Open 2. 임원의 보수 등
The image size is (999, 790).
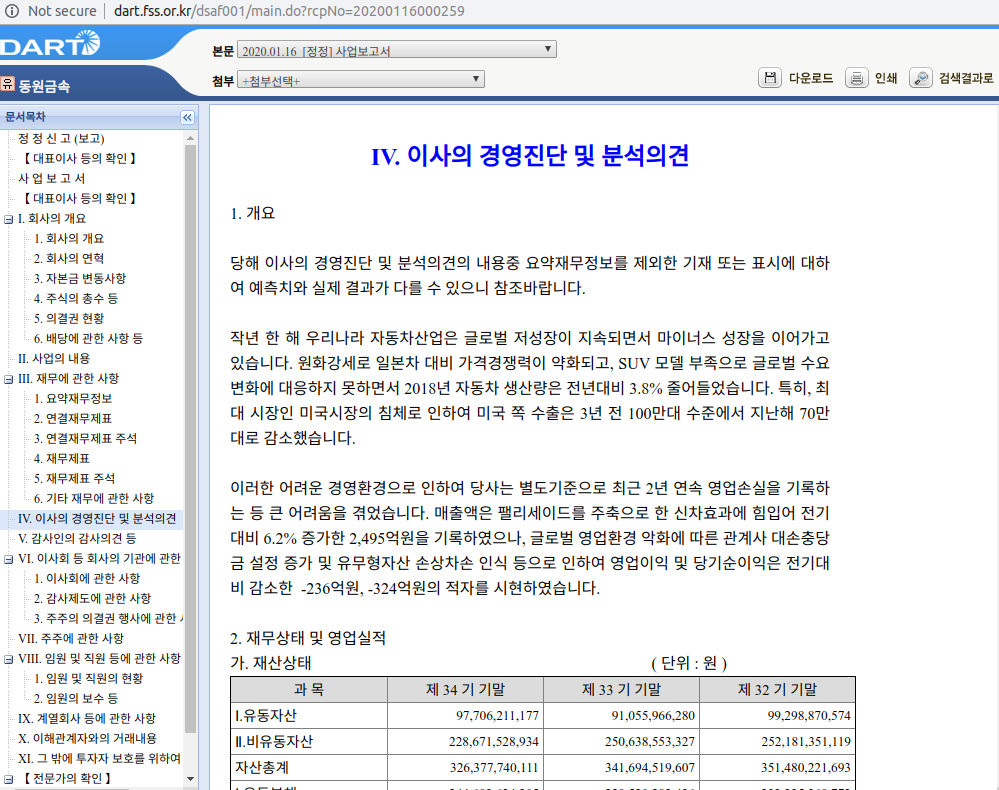pos(76,698)
